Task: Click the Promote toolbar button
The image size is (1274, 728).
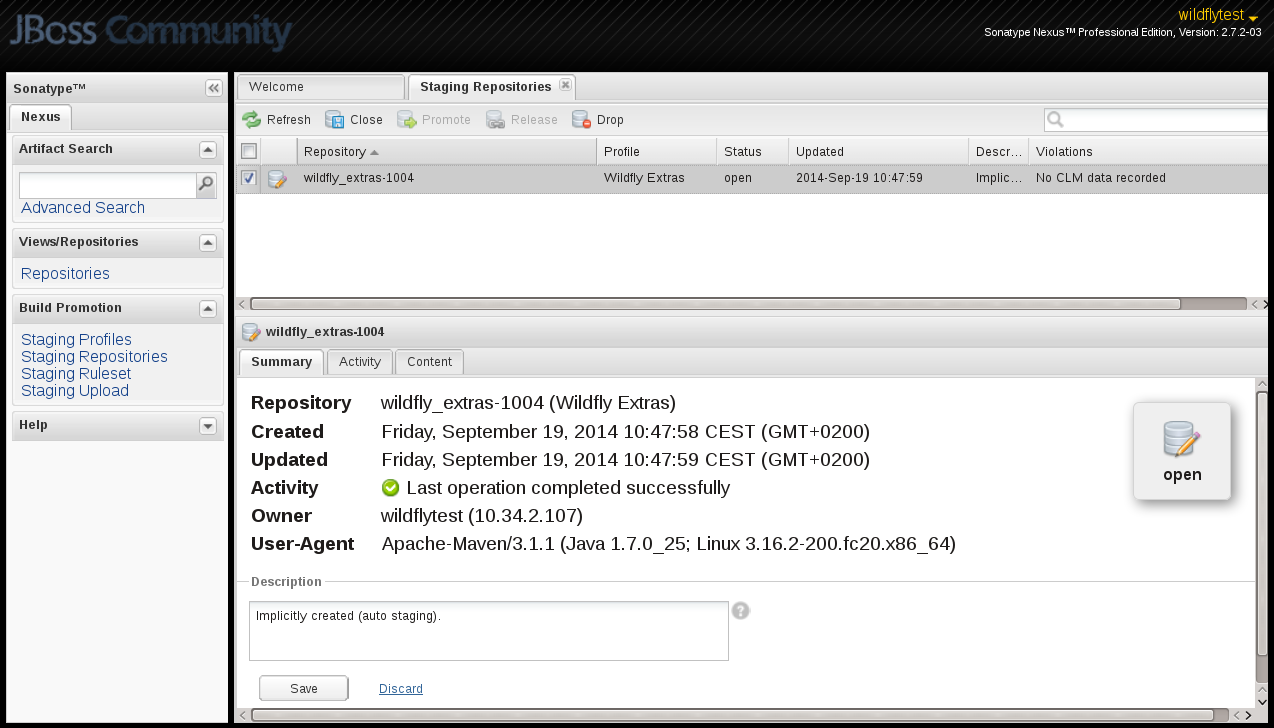Action: point(434,120)
